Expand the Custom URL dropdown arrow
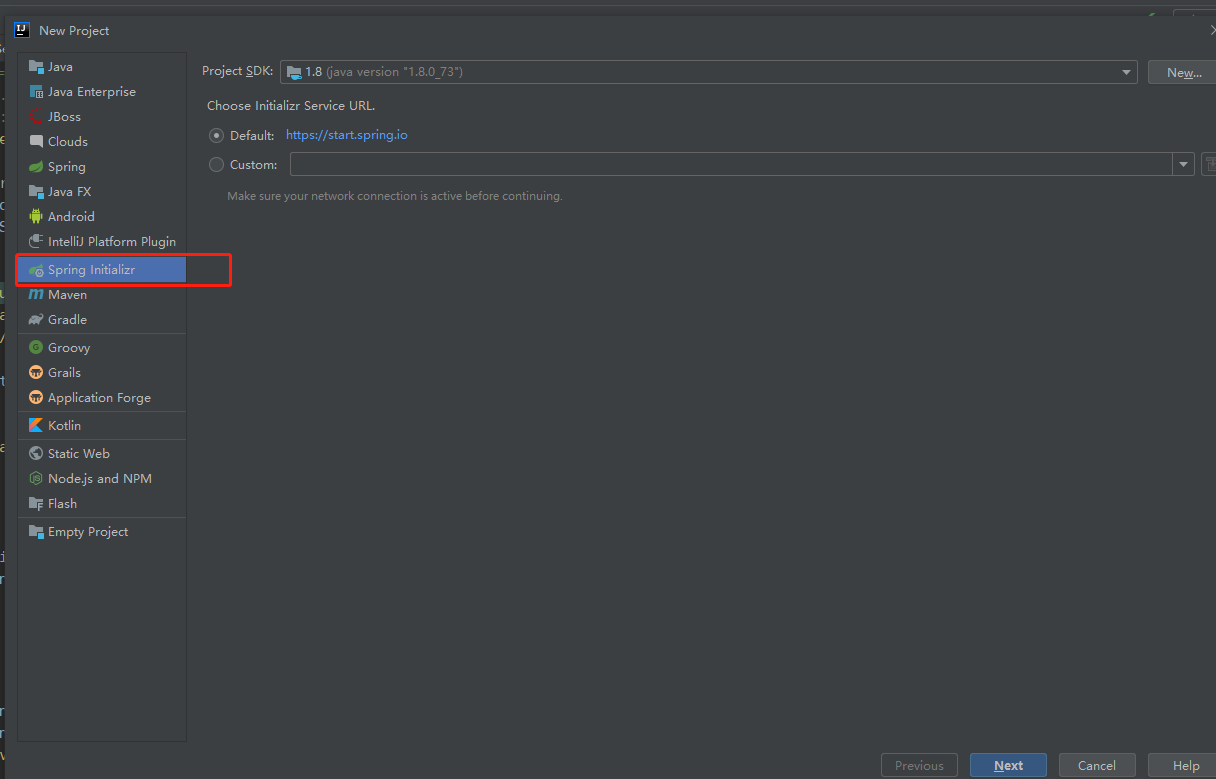 pyautogui.click(x=1184, y=165)
